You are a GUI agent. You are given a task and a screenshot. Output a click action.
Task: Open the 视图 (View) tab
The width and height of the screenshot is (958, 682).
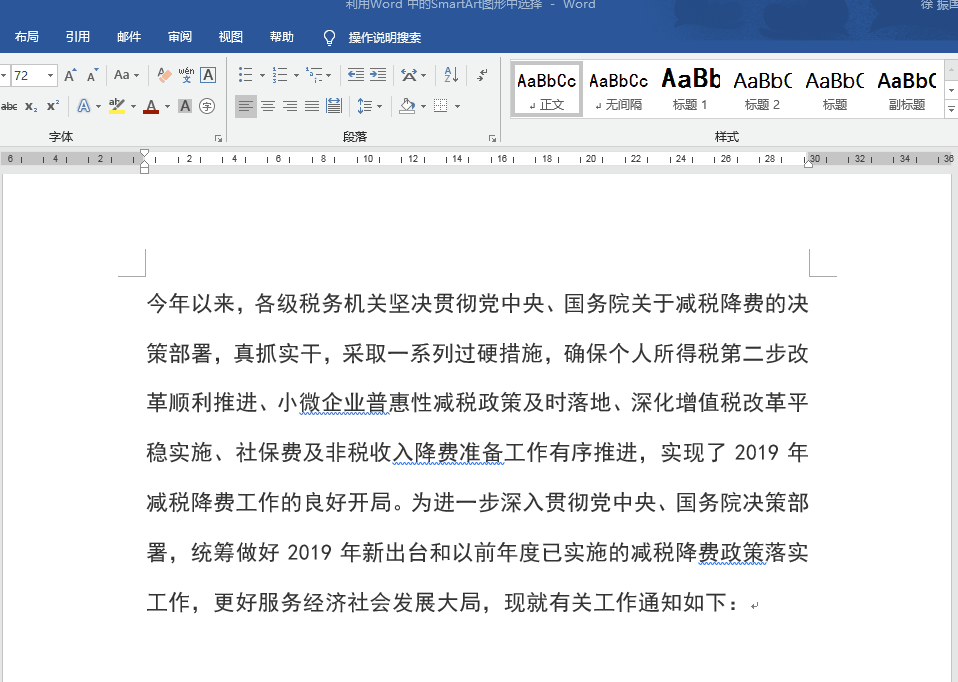[x=231, y=37]
